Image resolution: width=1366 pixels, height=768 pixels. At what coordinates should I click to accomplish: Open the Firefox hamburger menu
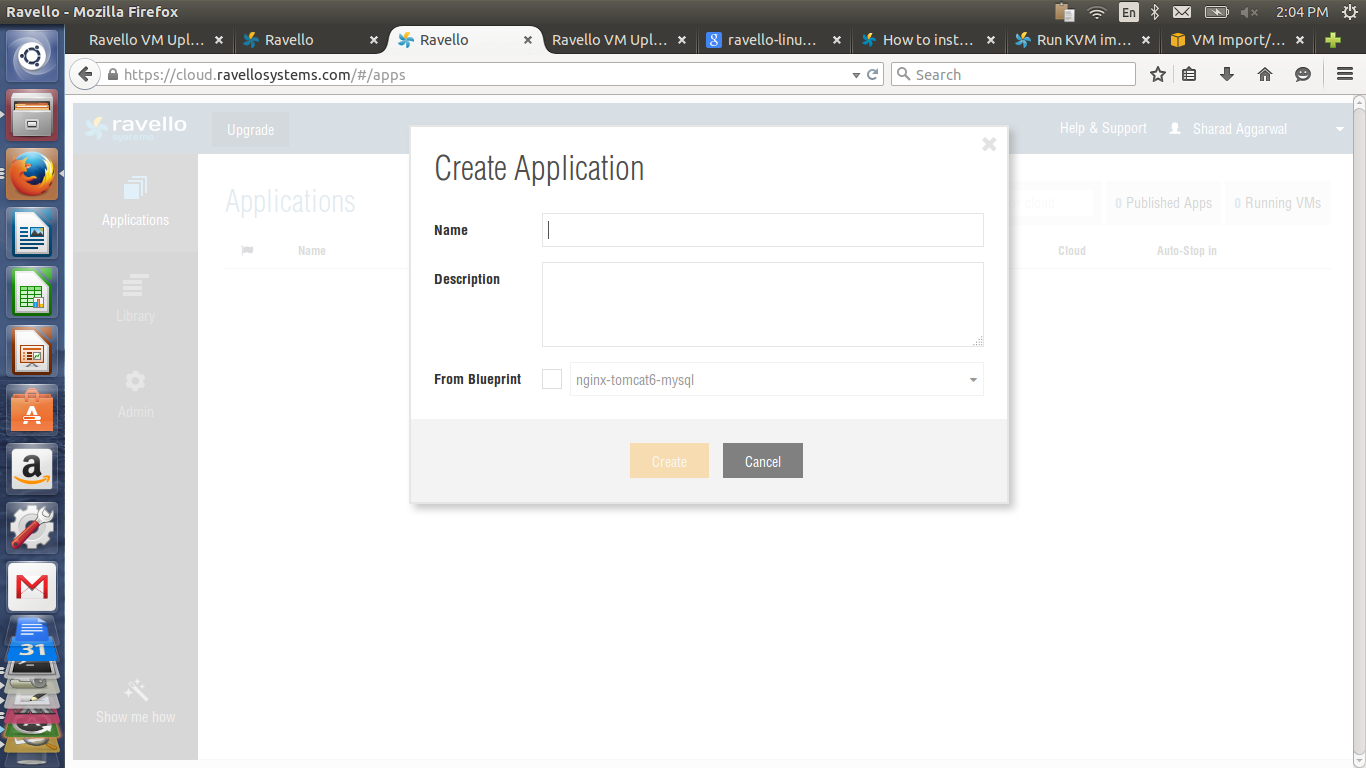[x=1345, y=74]
